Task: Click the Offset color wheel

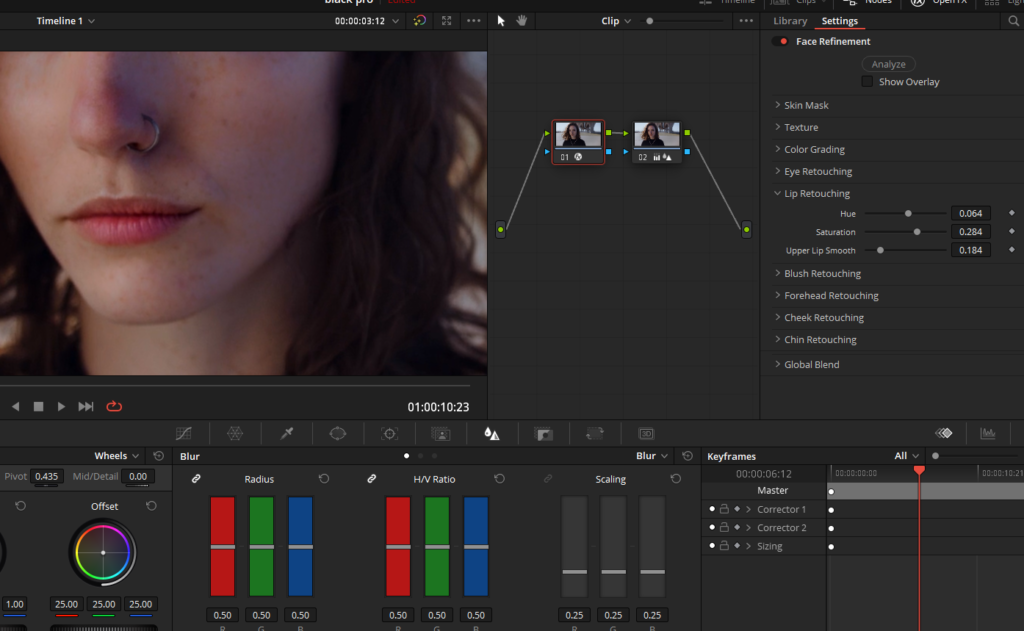Action: click(x=103, y=553)
